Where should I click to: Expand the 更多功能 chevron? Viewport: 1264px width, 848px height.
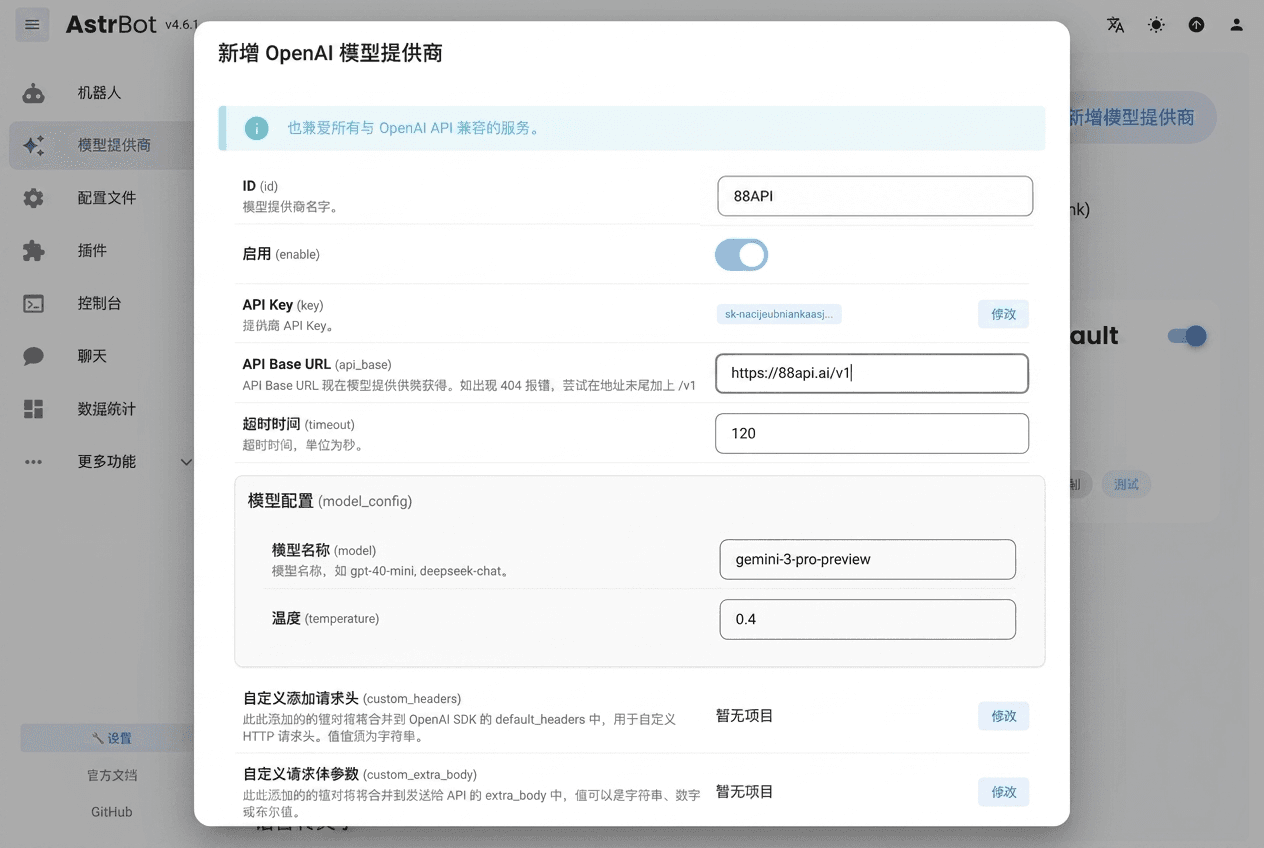[185, 462]
